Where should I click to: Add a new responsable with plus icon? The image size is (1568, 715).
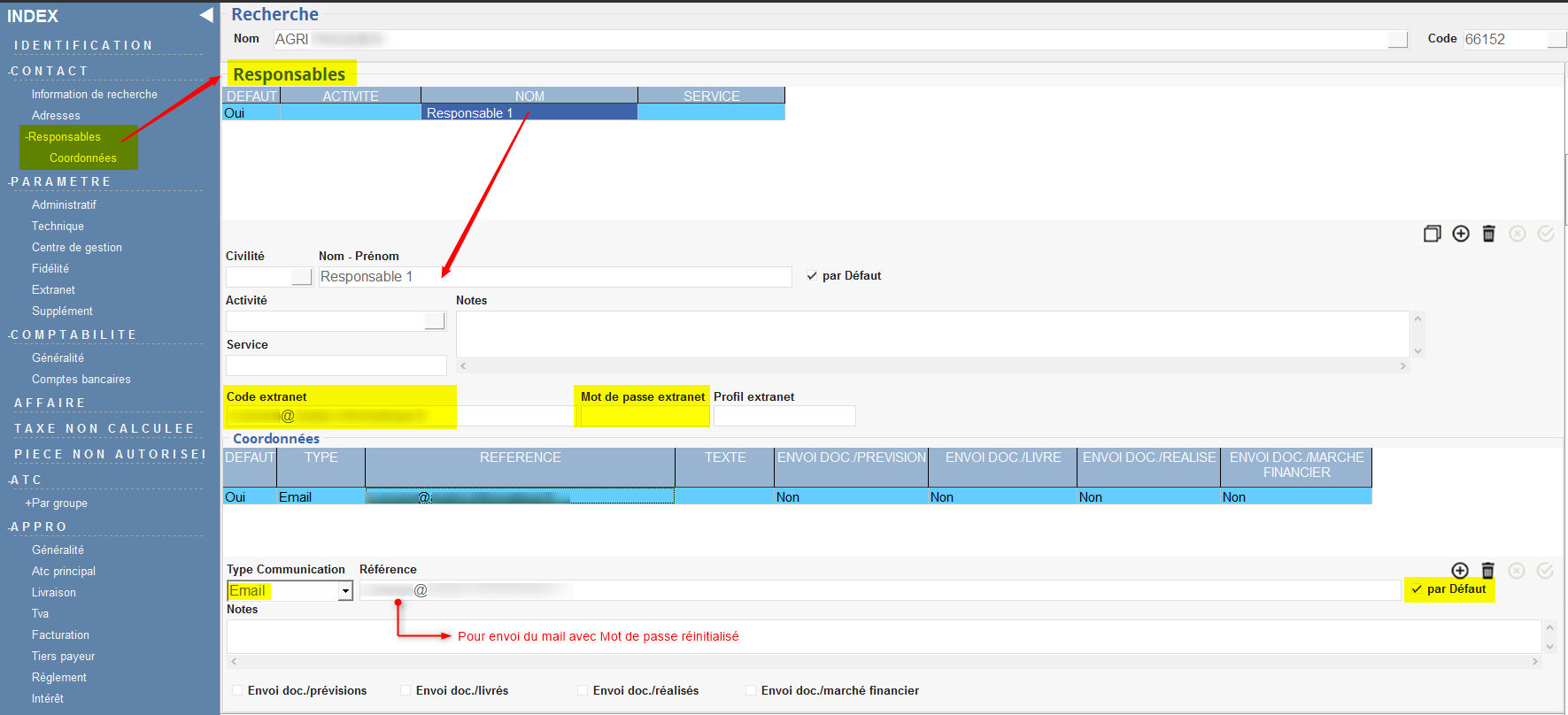tap(1461, 234)
